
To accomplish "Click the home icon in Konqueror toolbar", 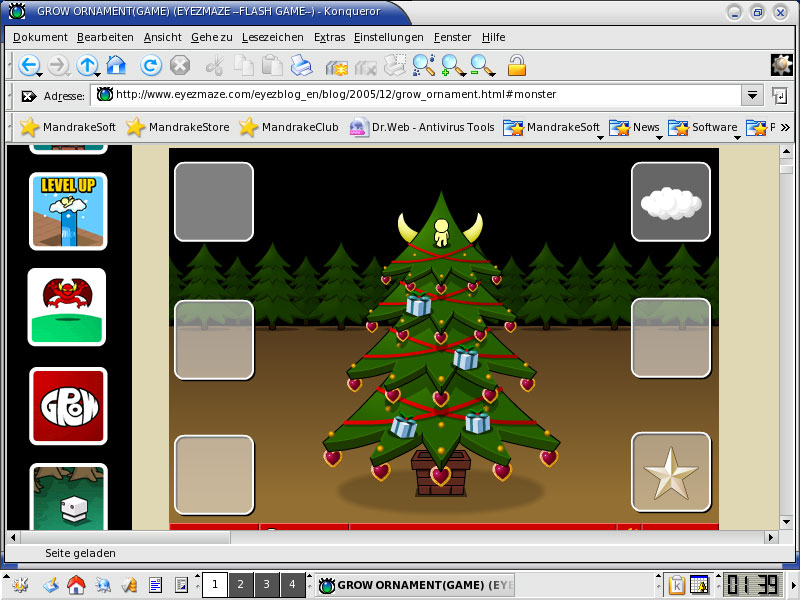I will pyautogui.click(x=116, y=66).
